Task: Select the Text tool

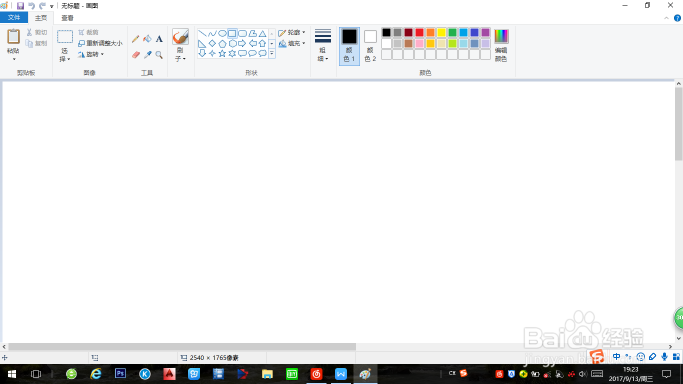Action: coord(159,39)
